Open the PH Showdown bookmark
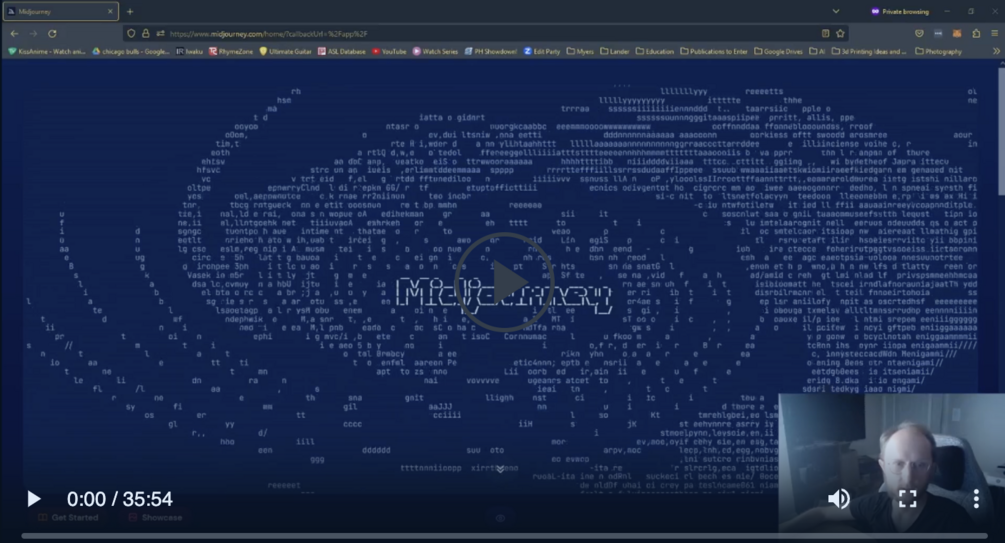Viewport: 1005px width, 543px height. [x=490, y=51]
